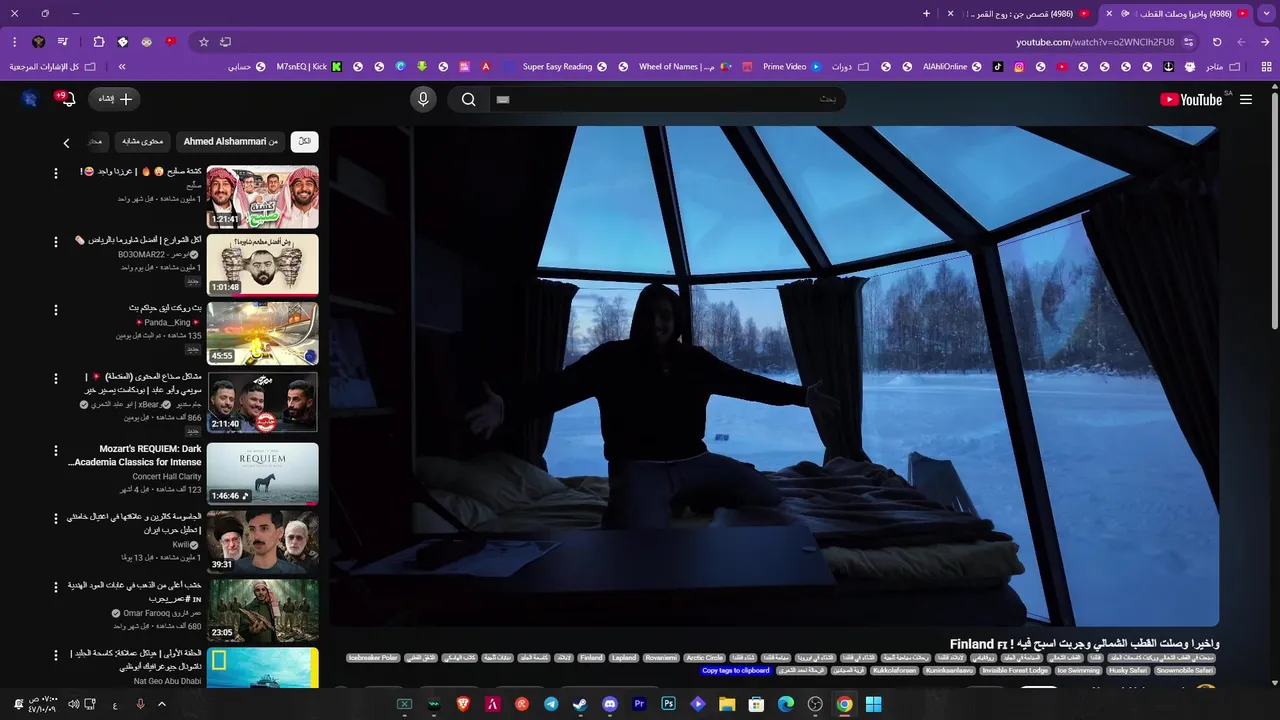Open a new browser tab
The image size is (1280, 720).
[926, 13]
